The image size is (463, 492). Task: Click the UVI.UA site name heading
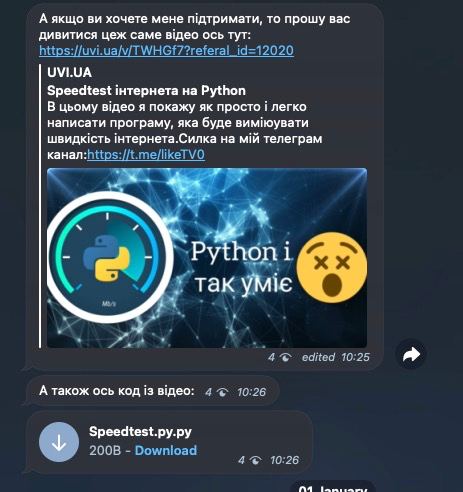69,72
